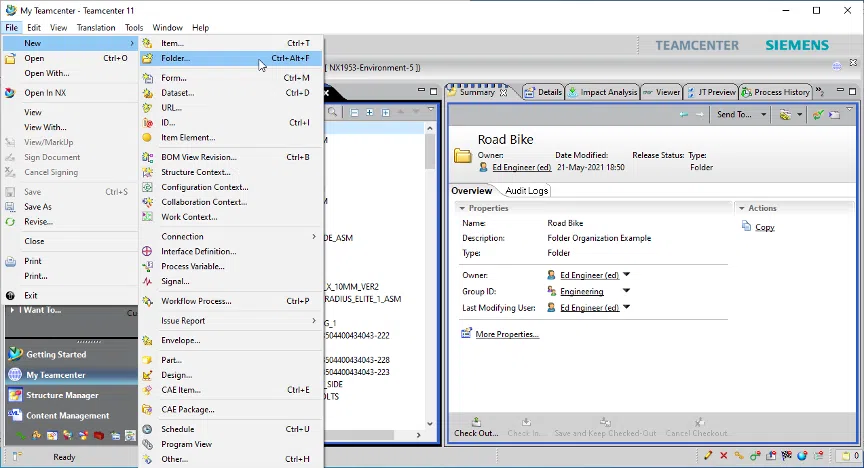The image size is (864, 468).
Task: Open the Last Modifying User dropdown arrow
Action: click(627, 307)
